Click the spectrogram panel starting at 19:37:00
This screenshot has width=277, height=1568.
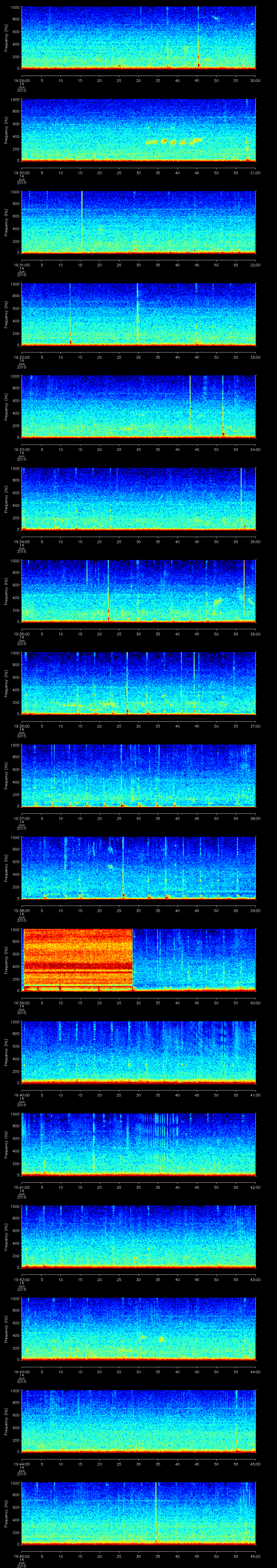[139, 775]
